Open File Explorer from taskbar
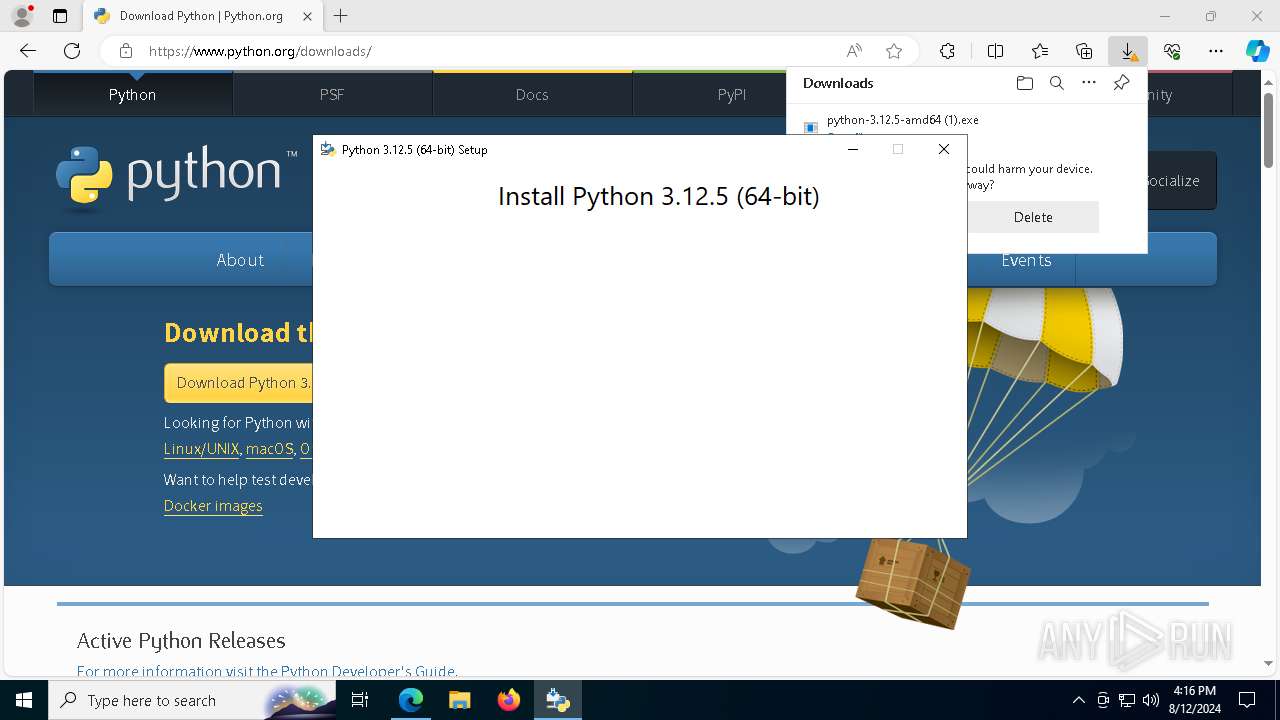The width and height of the screenshot is (1280, 720). pyautogui.click(x=459, y=700)
